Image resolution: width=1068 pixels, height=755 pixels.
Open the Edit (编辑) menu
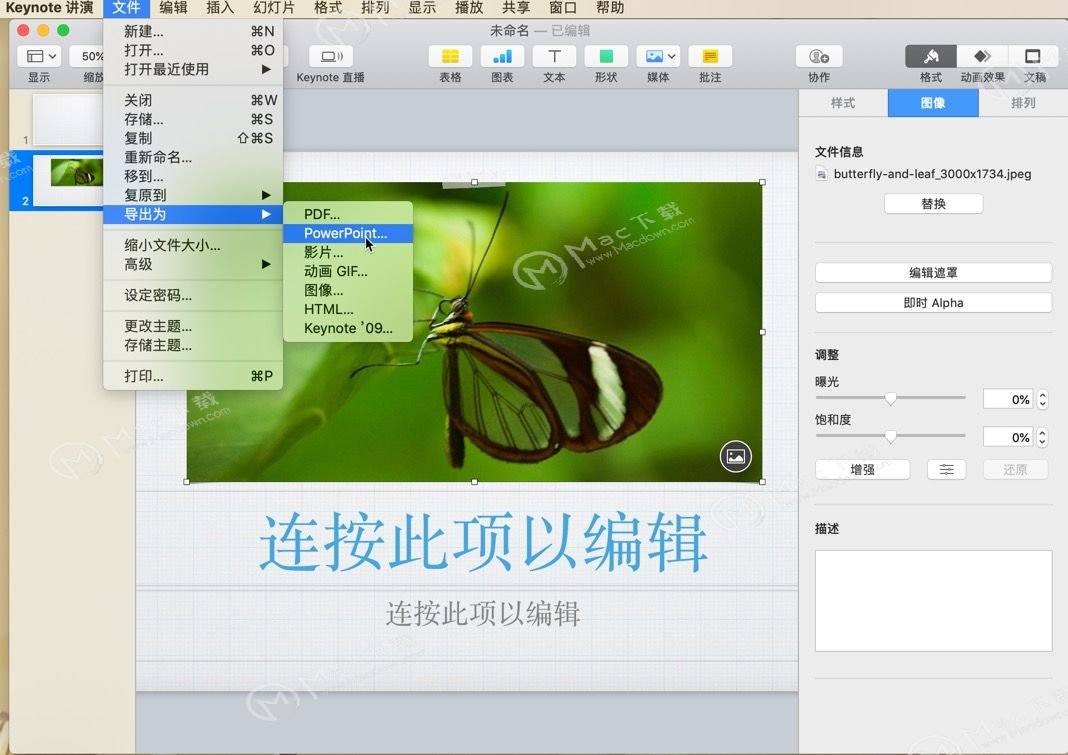[173, 8]
